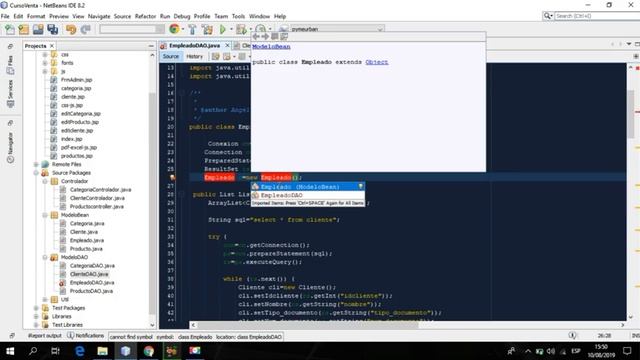Screen dimensions: 640x360
Task: Select Empleado (ModeloBean) completion suggestion
Action: point(308,187)
